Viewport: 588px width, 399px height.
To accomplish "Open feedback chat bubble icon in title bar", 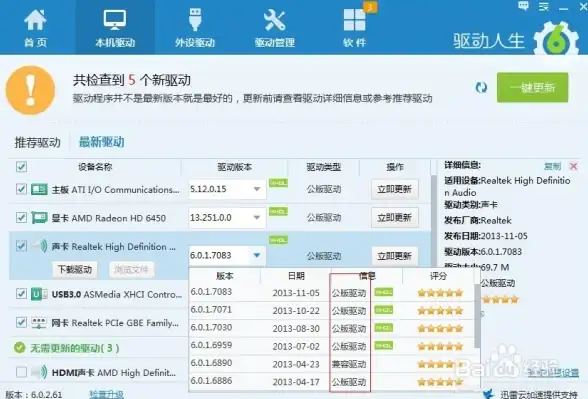I will coord(524,6).
